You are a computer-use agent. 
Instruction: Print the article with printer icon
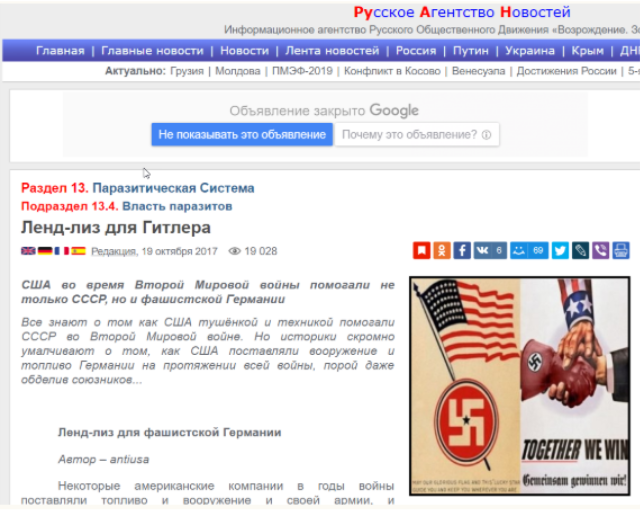coord(621,251)
